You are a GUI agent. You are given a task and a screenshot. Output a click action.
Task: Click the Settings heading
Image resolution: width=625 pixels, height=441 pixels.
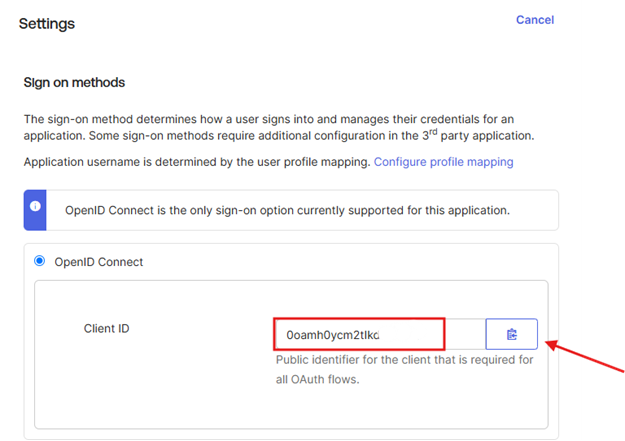click(47, 23)
